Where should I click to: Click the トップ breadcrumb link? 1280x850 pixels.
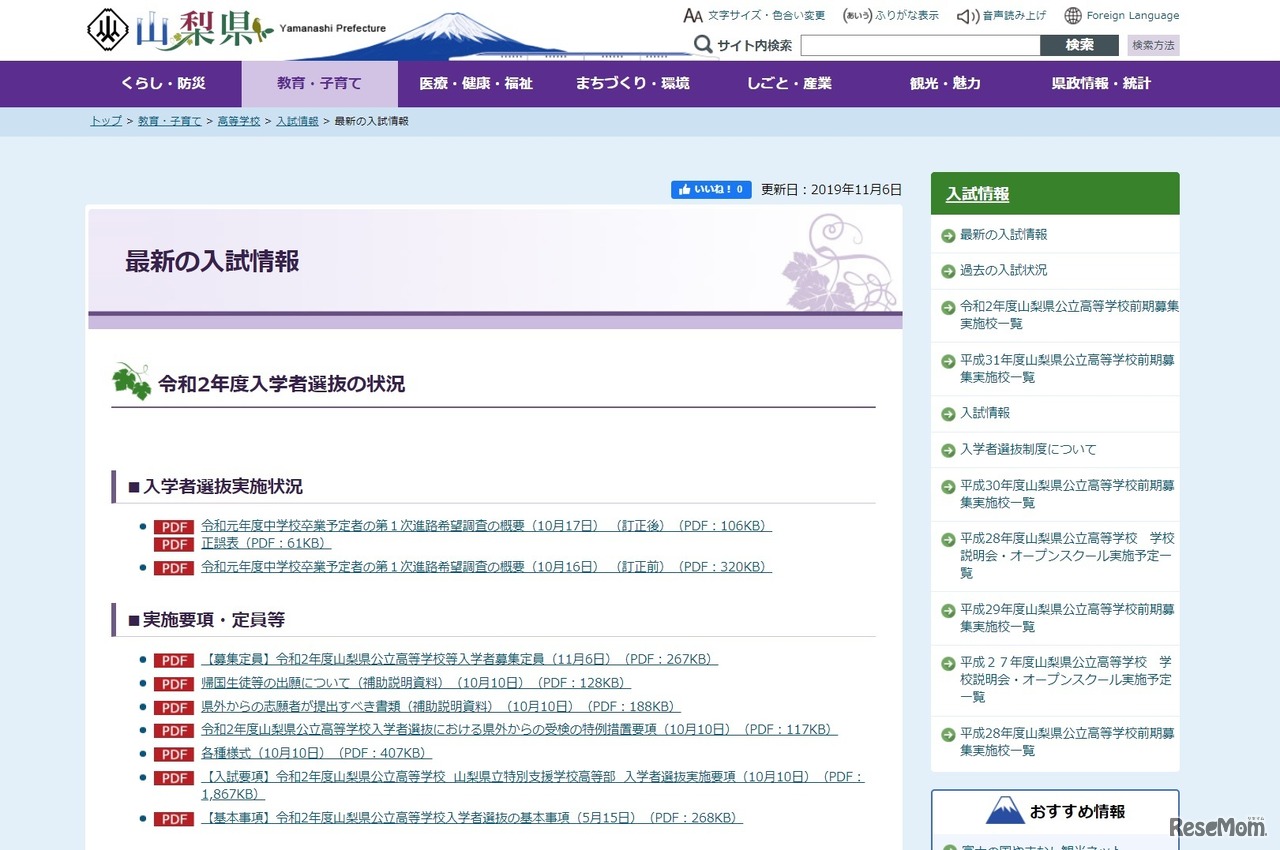(x=104, y=120)
